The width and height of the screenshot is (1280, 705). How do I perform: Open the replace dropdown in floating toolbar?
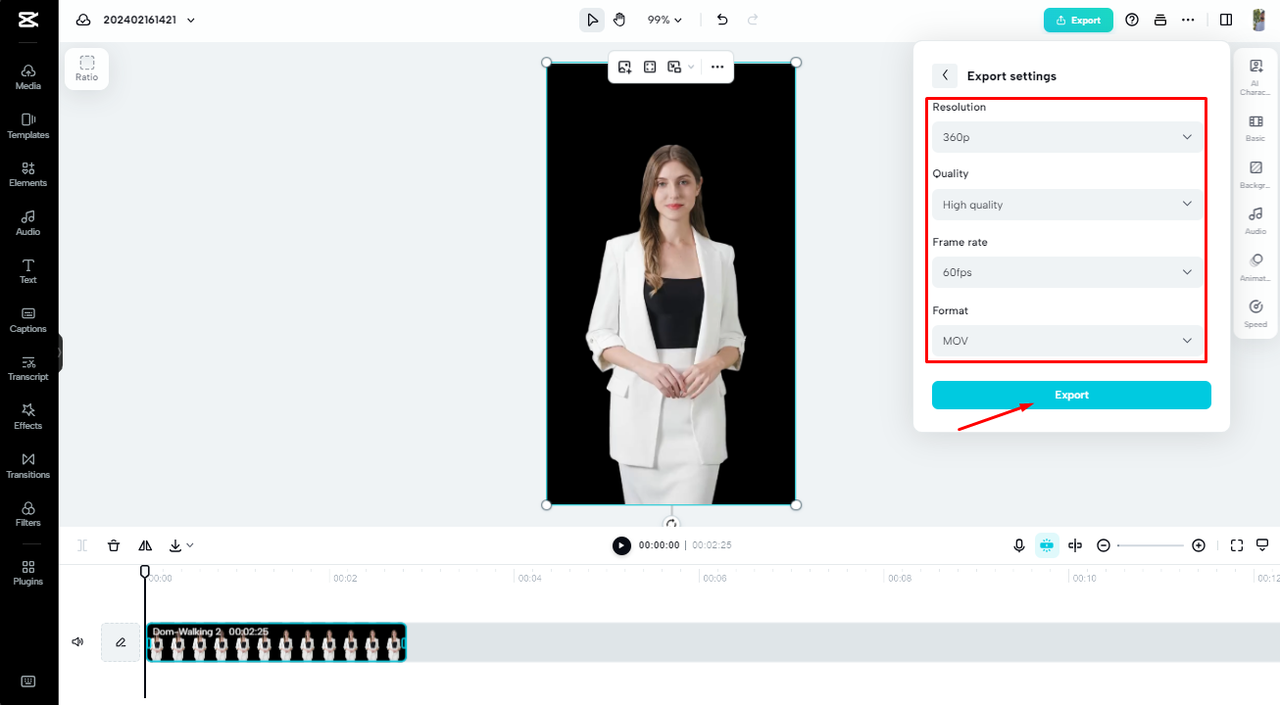click(x=680, y=67)
